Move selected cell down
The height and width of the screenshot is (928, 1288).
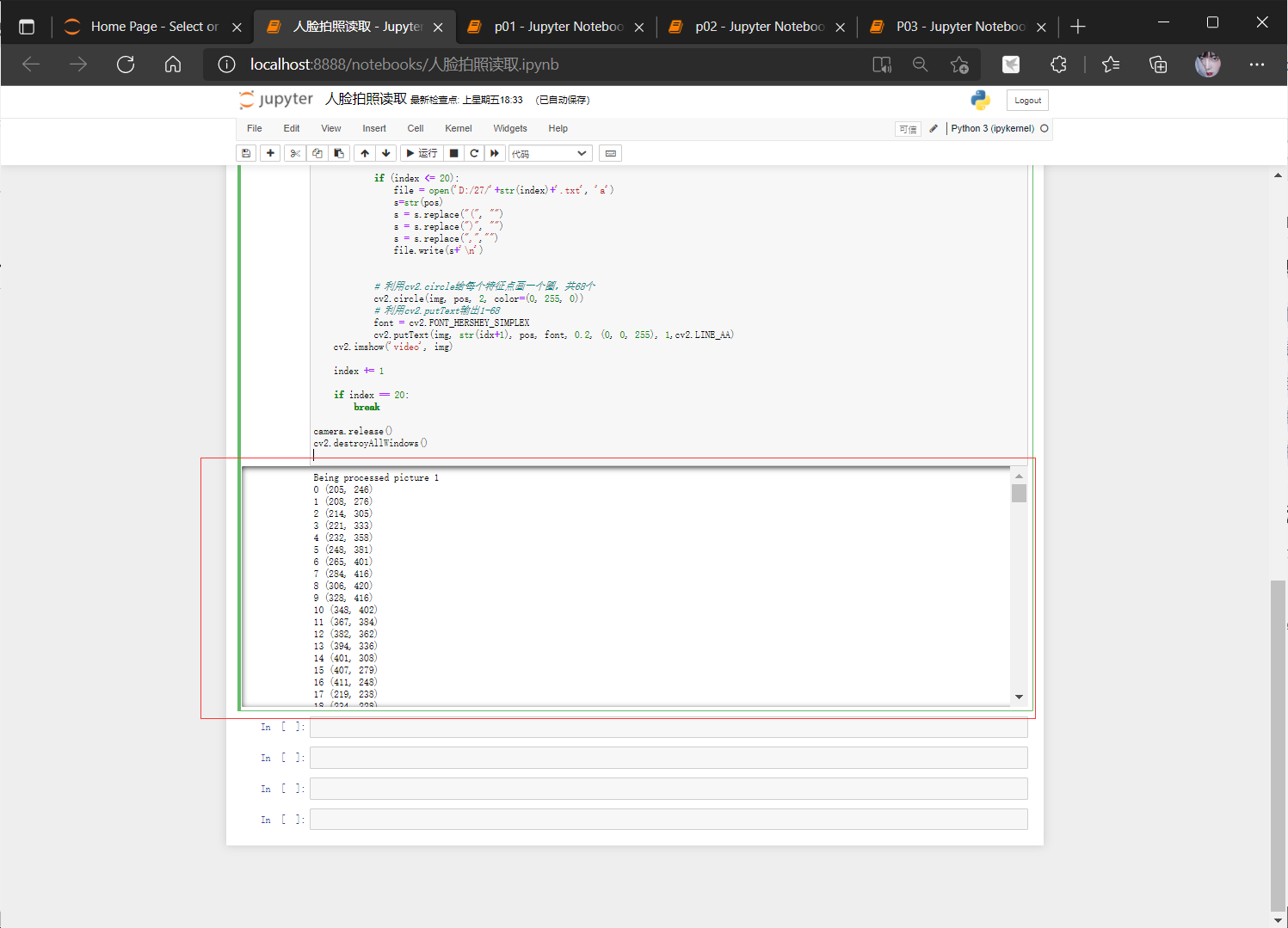[386, 153]
